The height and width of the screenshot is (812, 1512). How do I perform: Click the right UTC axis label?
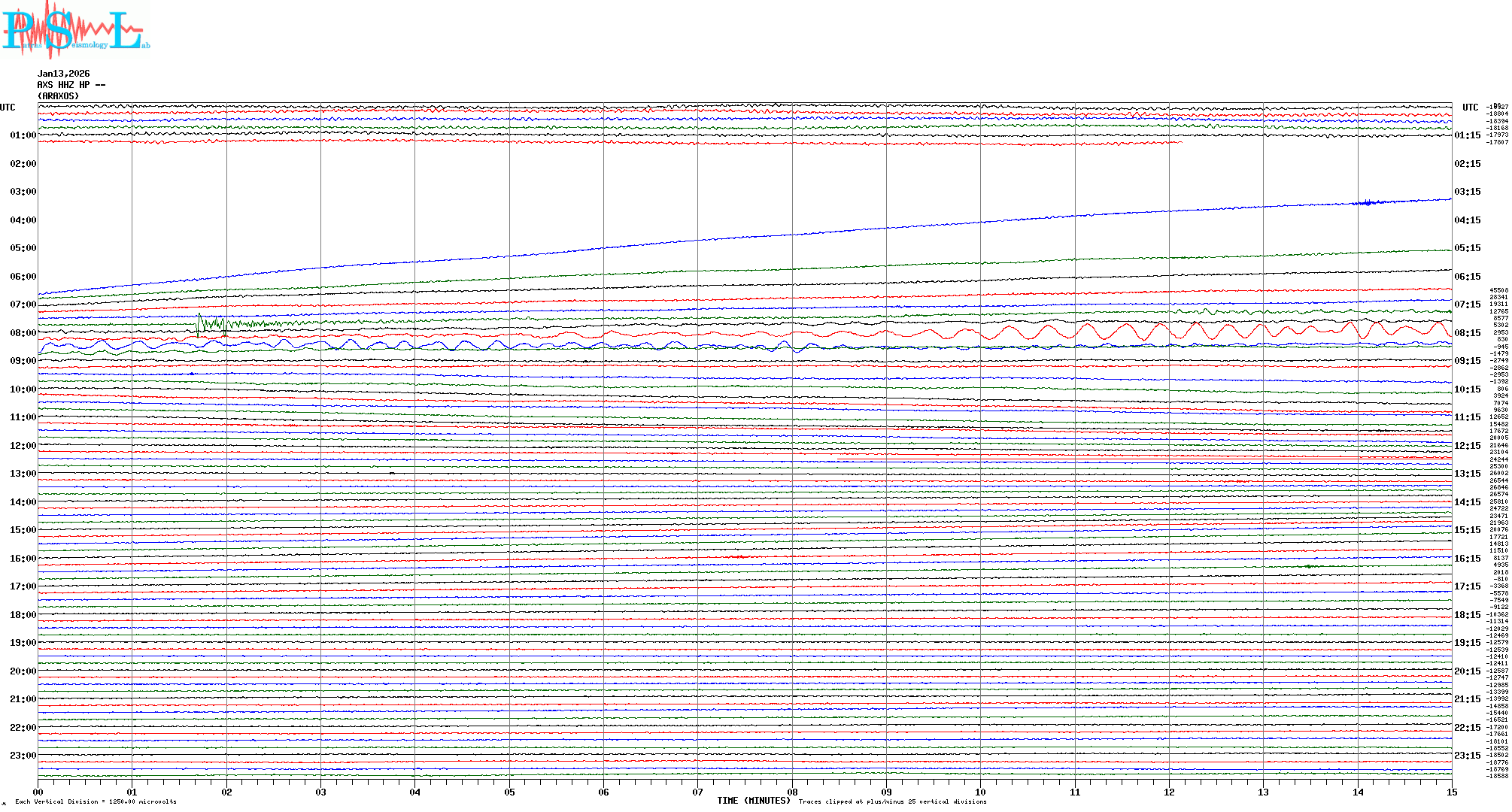(x=1470, y=108)
